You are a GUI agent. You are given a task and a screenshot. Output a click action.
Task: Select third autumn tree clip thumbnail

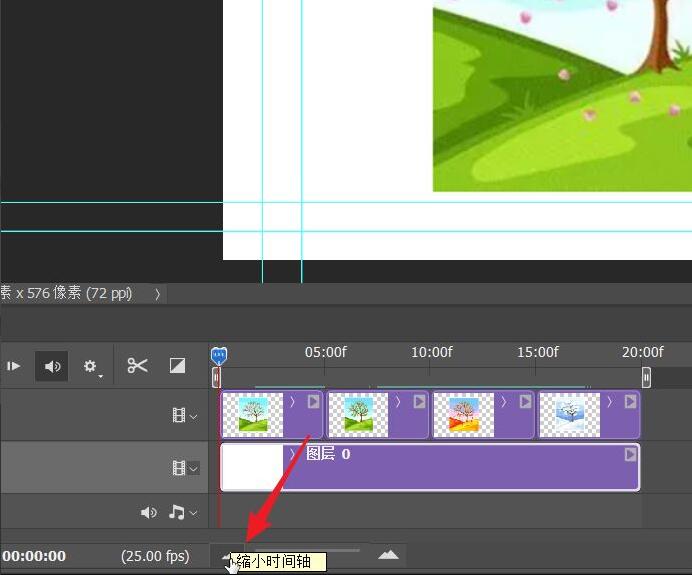click(x=464, y=415)
